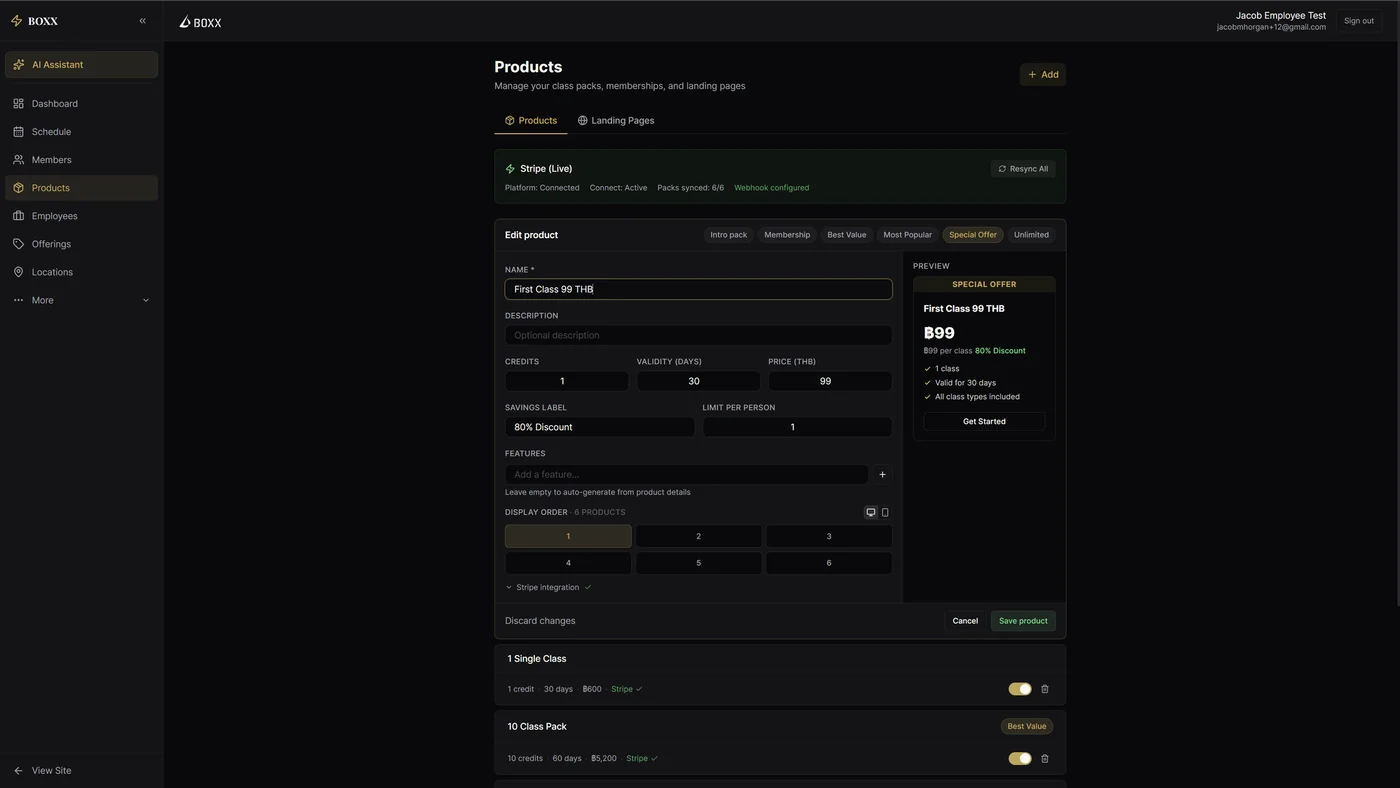This screenshot has width=1400, height=788.
Task: Select the Unlimited badge option
Action: (x=1031, y=234)
